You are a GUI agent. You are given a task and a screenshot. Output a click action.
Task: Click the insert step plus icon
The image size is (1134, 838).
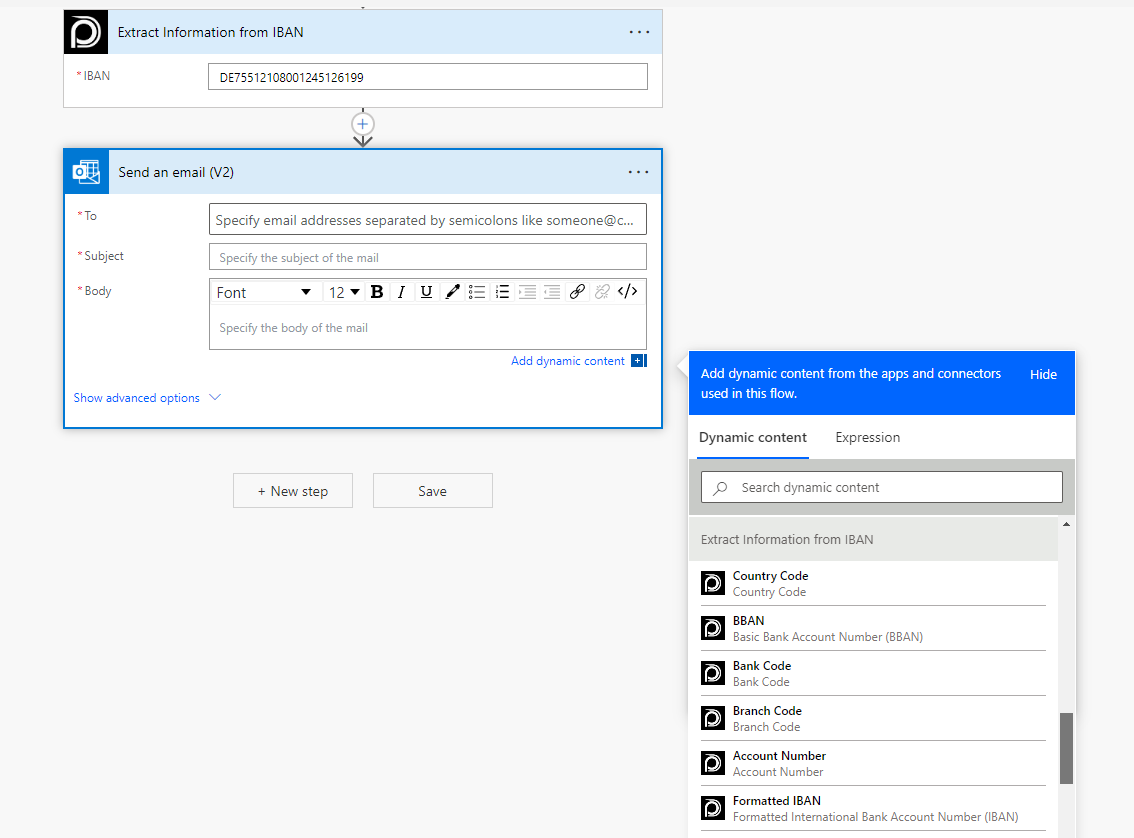coord(363,124)
